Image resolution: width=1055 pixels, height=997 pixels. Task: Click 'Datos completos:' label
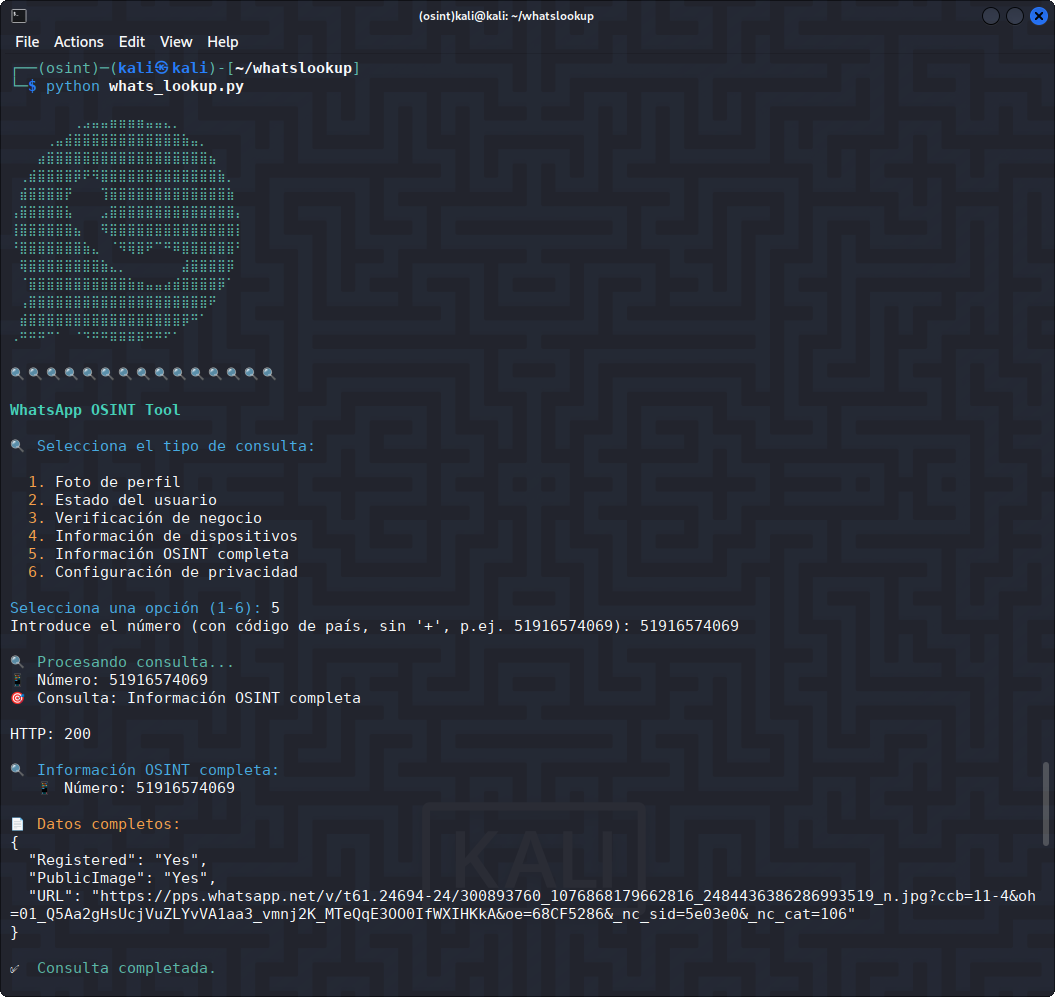pyautogui.click(x=108, y=824)
